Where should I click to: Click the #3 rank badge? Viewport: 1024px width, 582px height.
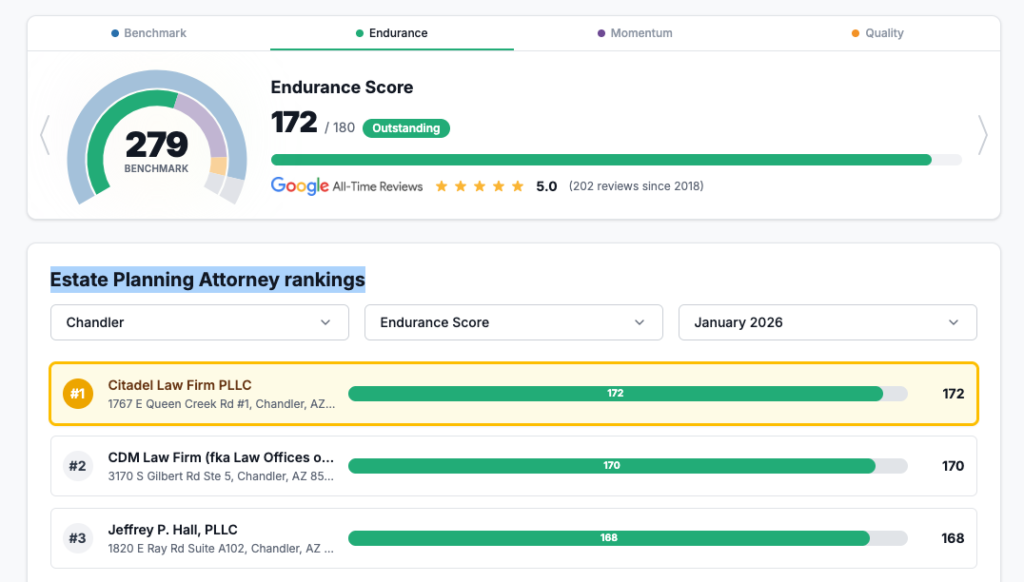(x=78, y=538)
